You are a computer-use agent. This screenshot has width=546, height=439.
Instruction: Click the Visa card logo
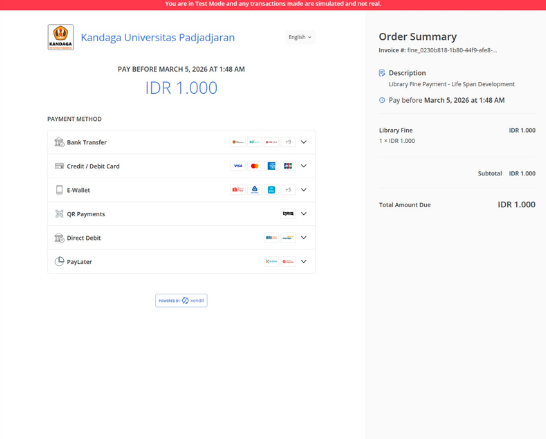[x=238, y=166]
